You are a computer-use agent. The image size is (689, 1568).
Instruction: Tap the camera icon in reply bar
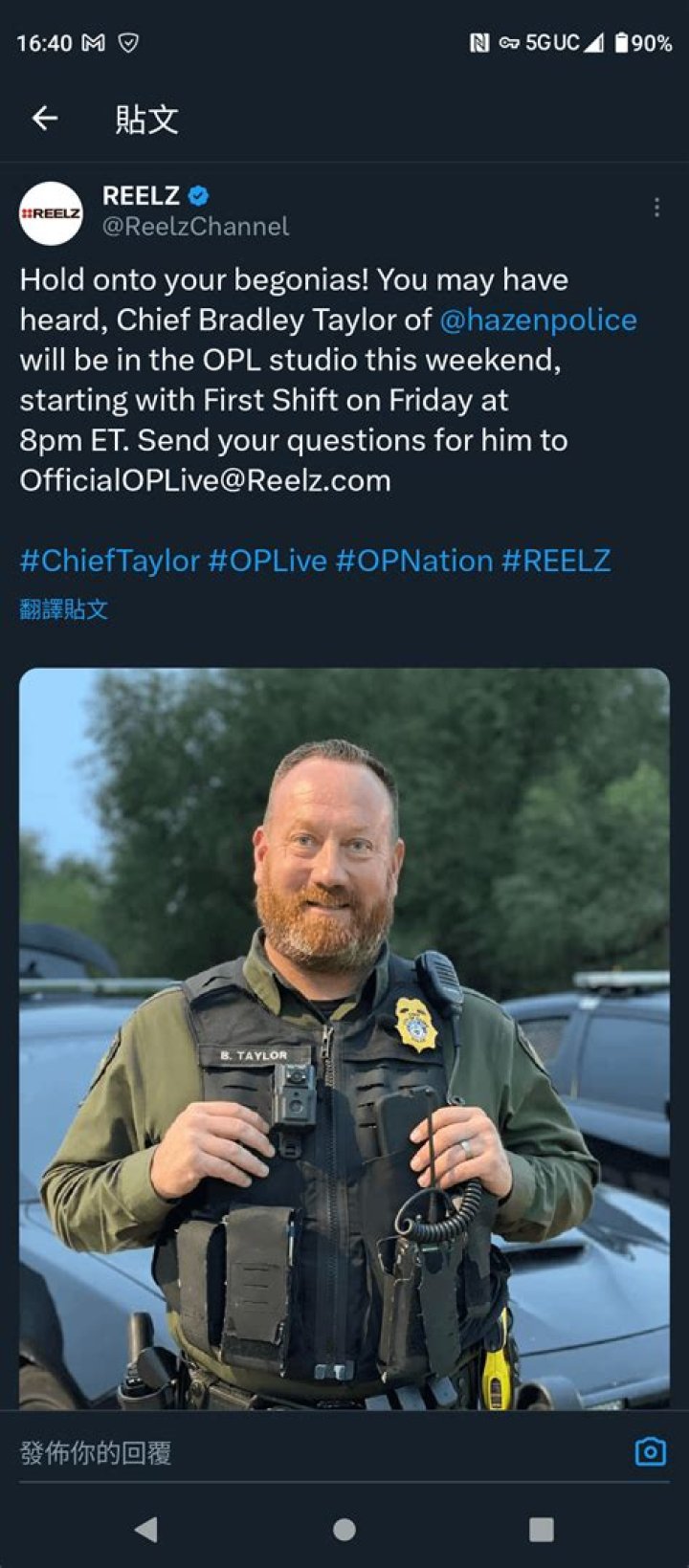tap(651, 1451)
